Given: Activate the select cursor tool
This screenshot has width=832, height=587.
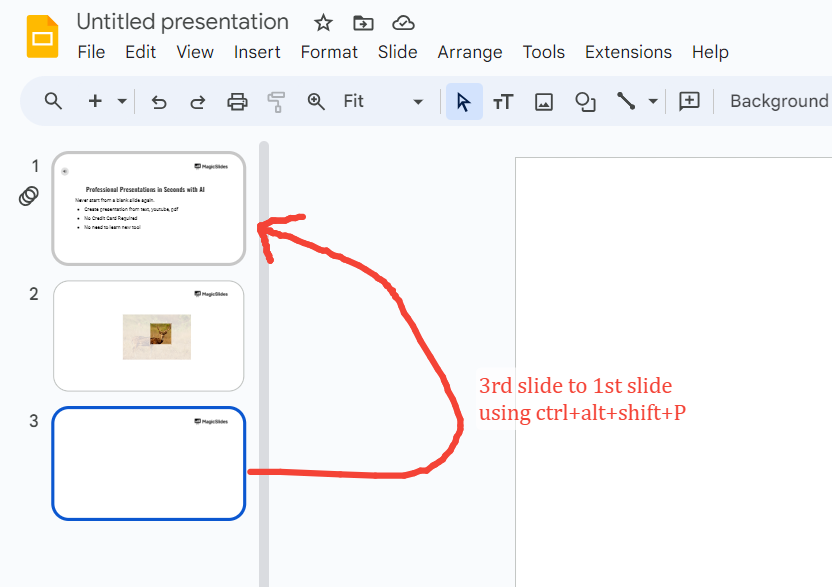Looking at the screenshot, I should click(x=464, y=101).
